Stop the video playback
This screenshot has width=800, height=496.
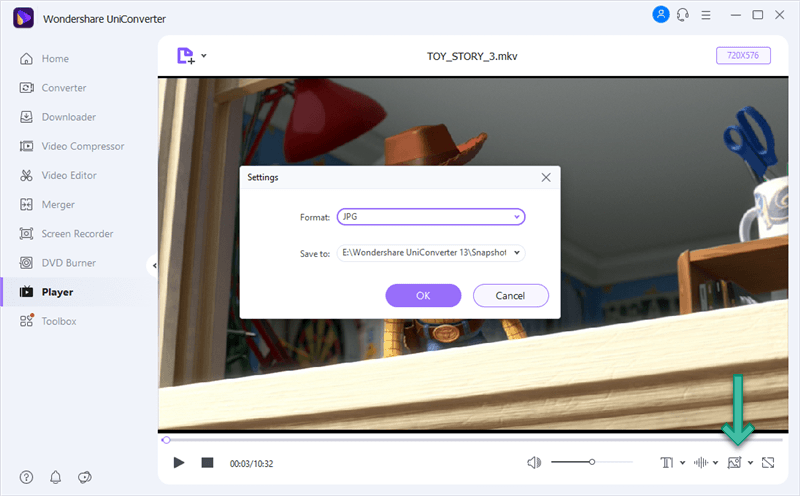tap(207, 463)
